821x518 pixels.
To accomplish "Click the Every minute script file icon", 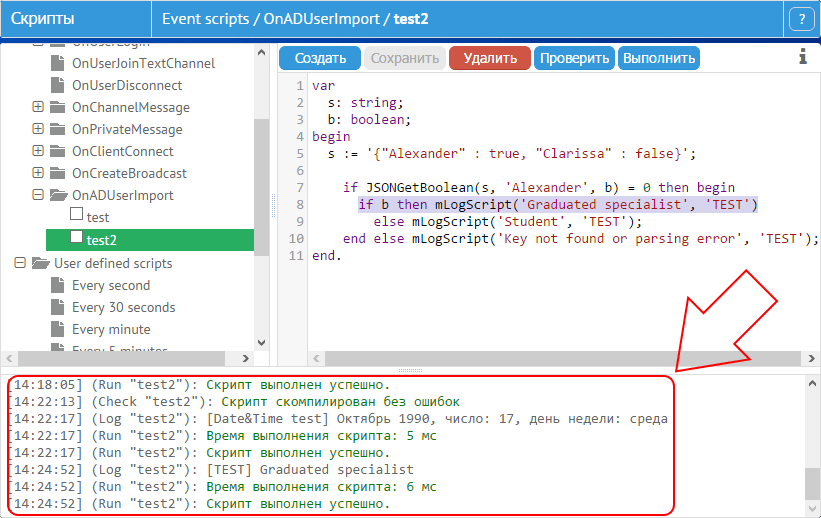I will pos(58,329).
